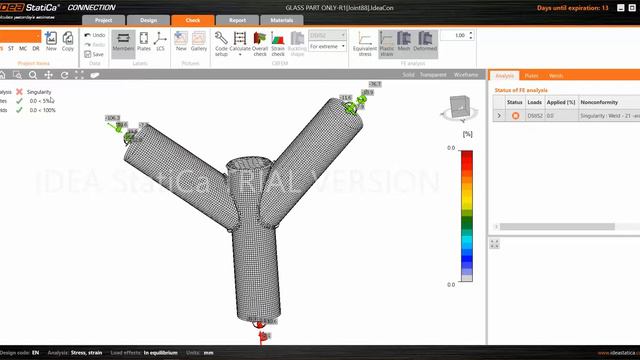Switch to the Plates results tab
The width and height of the screenshot is (640, 360).
click(531, 76)
